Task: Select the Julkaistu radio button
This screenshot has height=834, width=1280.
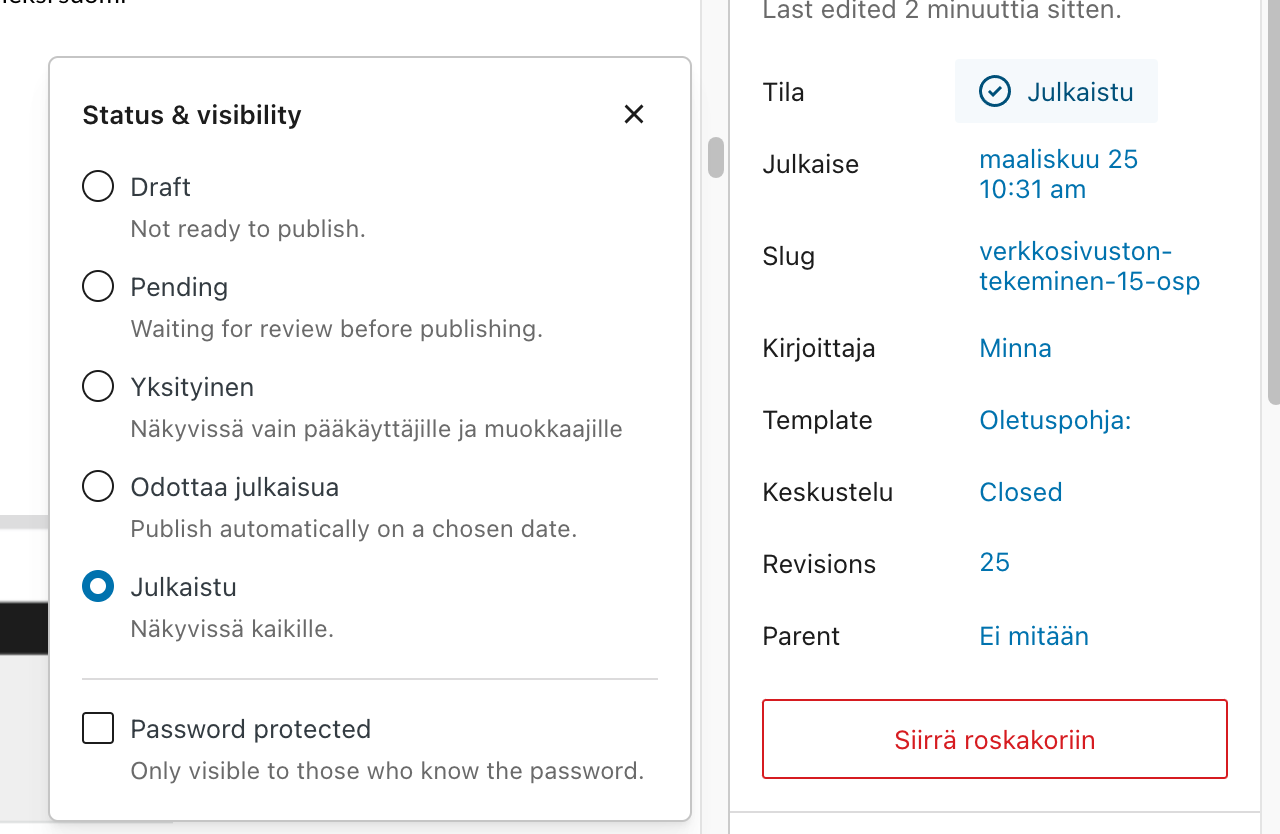Action: coord(98,587)
